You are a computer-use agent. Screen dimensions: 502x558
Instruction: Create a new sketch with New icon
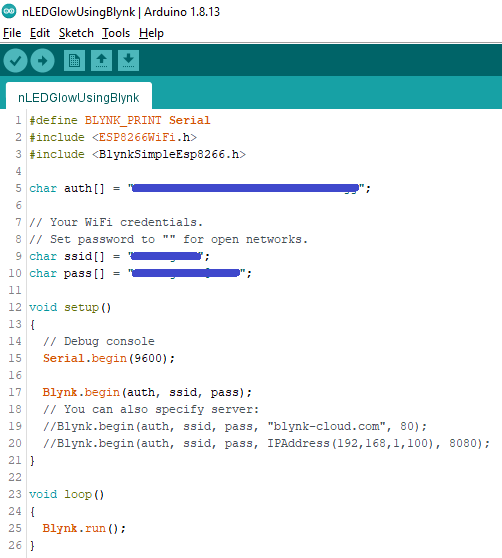(x=74, y=60)
